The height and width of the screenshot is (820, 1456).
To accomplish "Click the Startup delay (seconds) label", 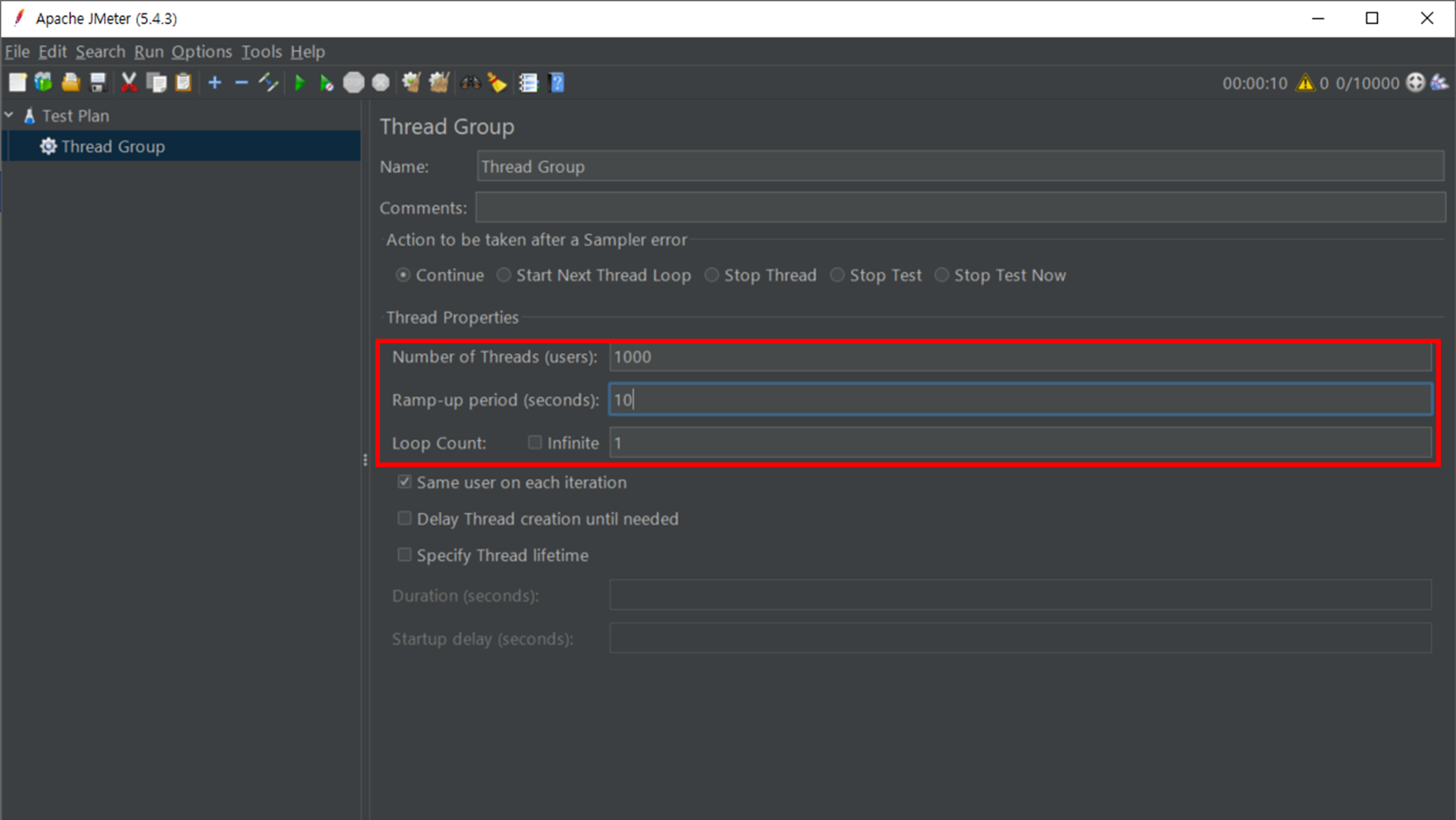I will (482, 639).
